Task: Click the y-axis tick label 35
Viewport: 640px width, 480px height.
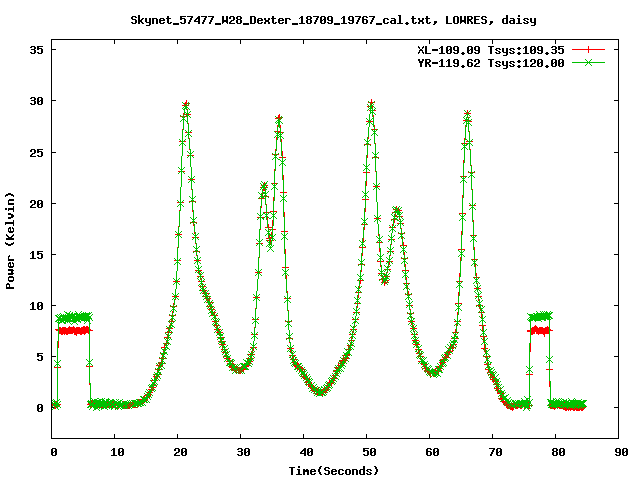Action: [36, 50]
